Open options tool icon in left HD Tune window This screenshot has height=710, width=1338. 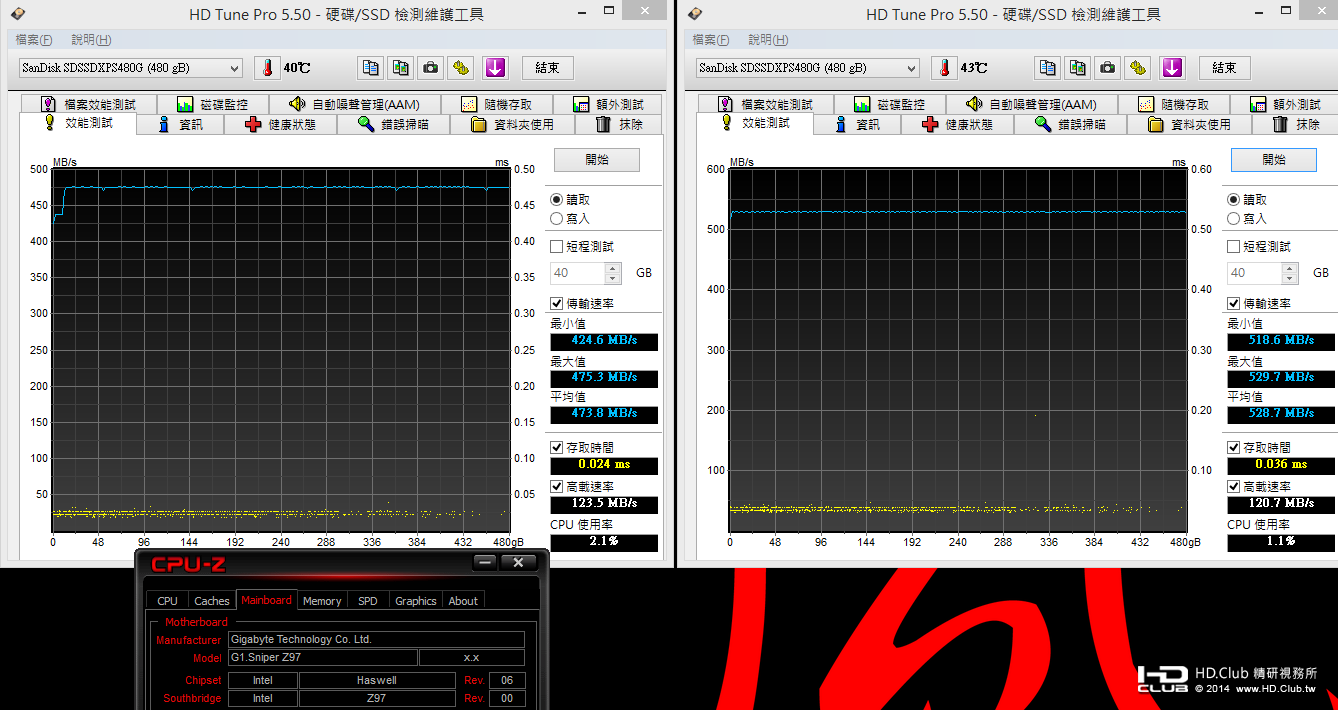click(x=461, y=68)
